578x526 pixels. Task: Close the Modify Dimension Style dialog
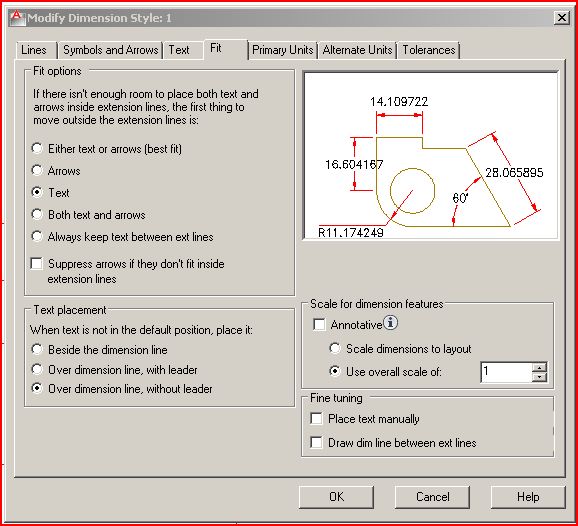(x=561, y=18)
